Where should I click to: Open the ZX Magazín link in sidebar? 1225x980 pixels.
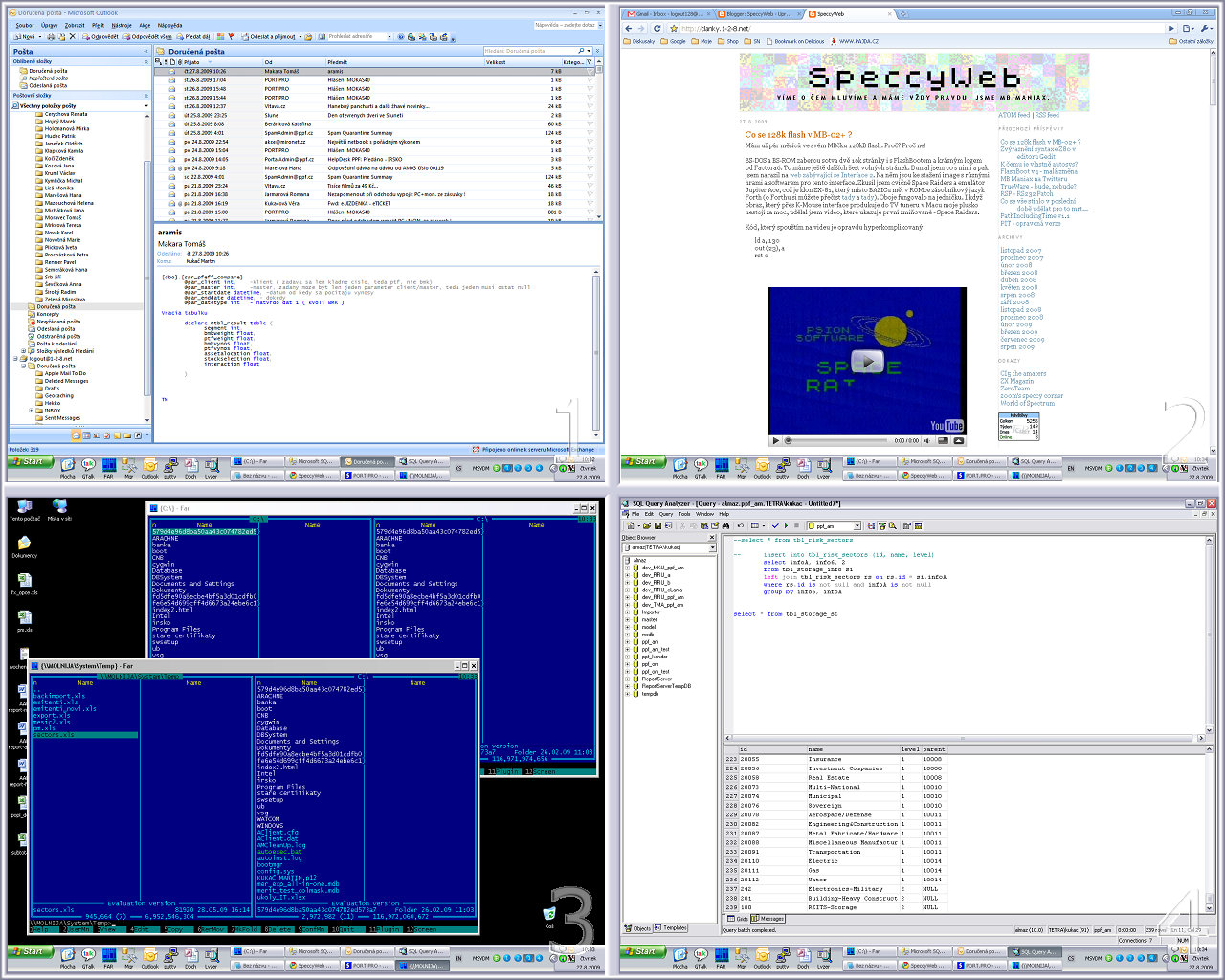[1016, 381]
